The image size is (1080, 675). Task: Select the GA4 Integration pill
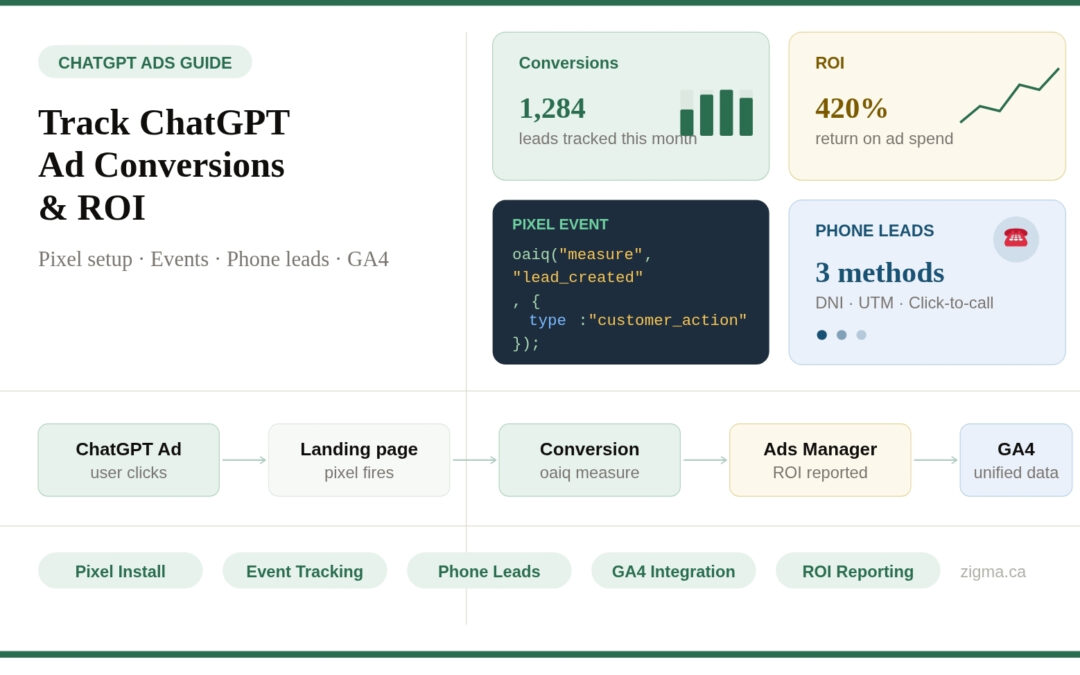point(674,571)
